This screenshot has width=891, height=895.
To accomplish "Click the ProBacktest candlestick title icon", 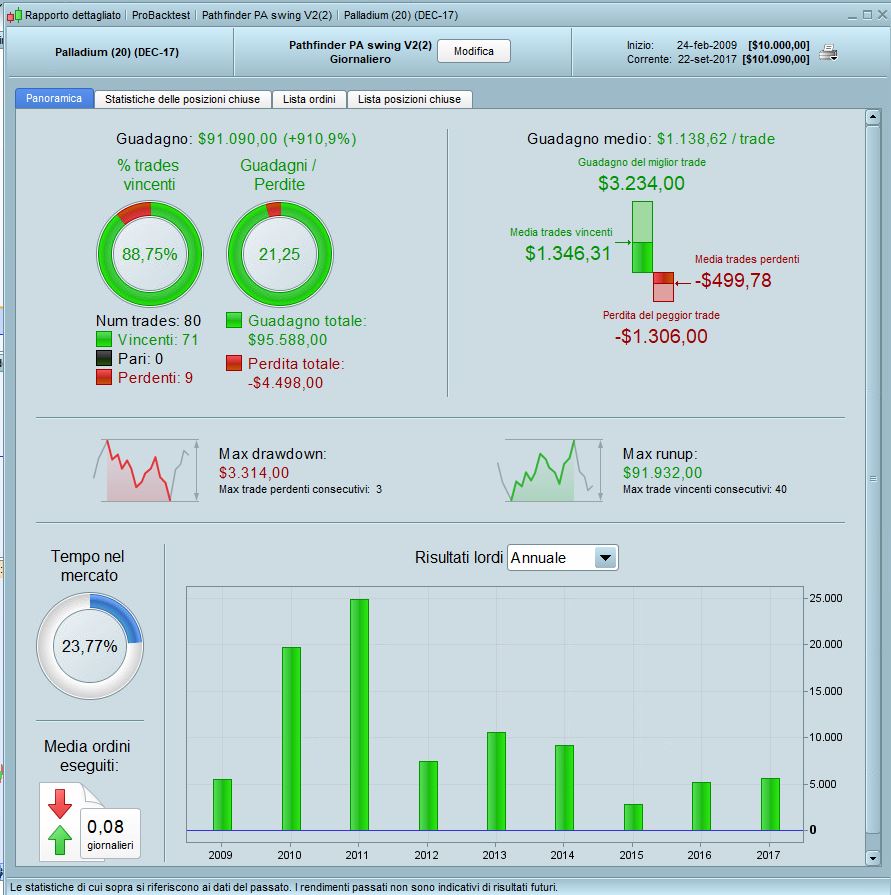I will tap(14, 15).
